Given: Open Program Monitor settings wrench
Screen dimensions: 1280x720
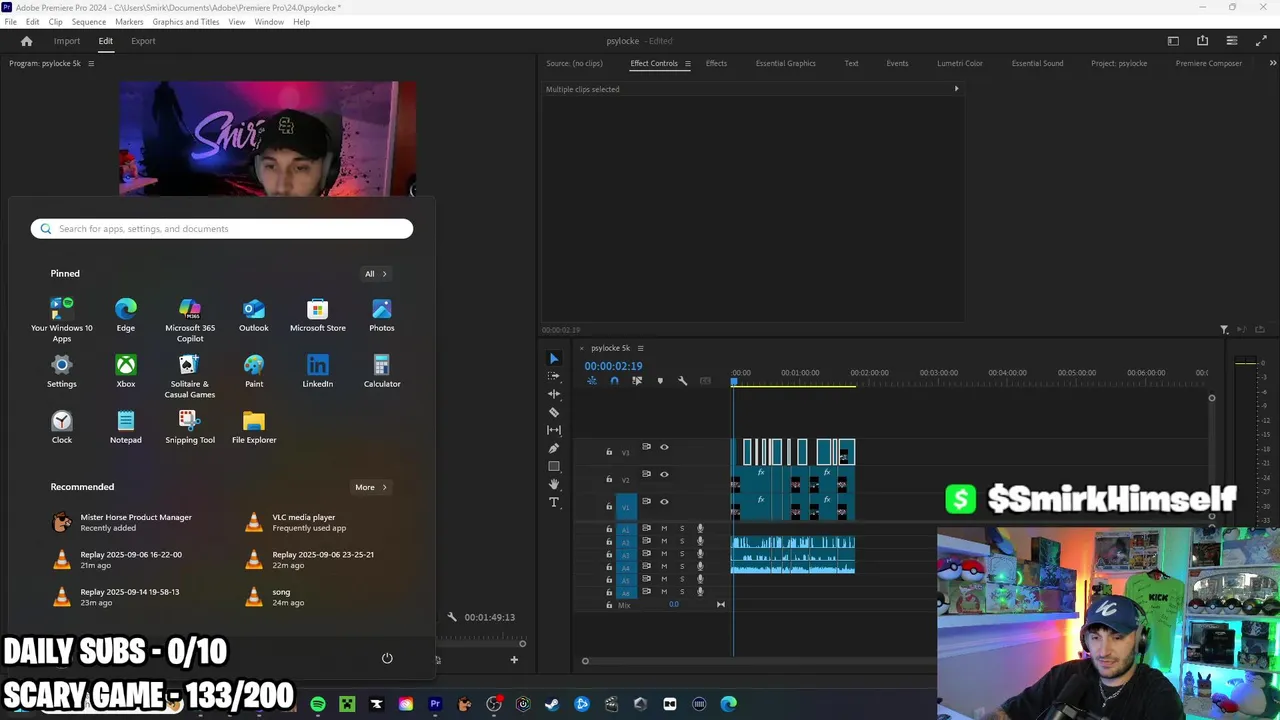Looking at the screenshot, I should pyautogui.click(x=452, y=617).
